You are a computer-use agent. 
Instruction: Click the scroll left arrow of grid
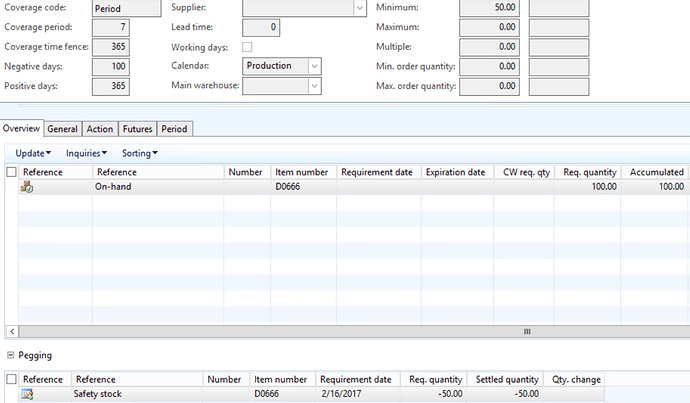pos(12,331)
